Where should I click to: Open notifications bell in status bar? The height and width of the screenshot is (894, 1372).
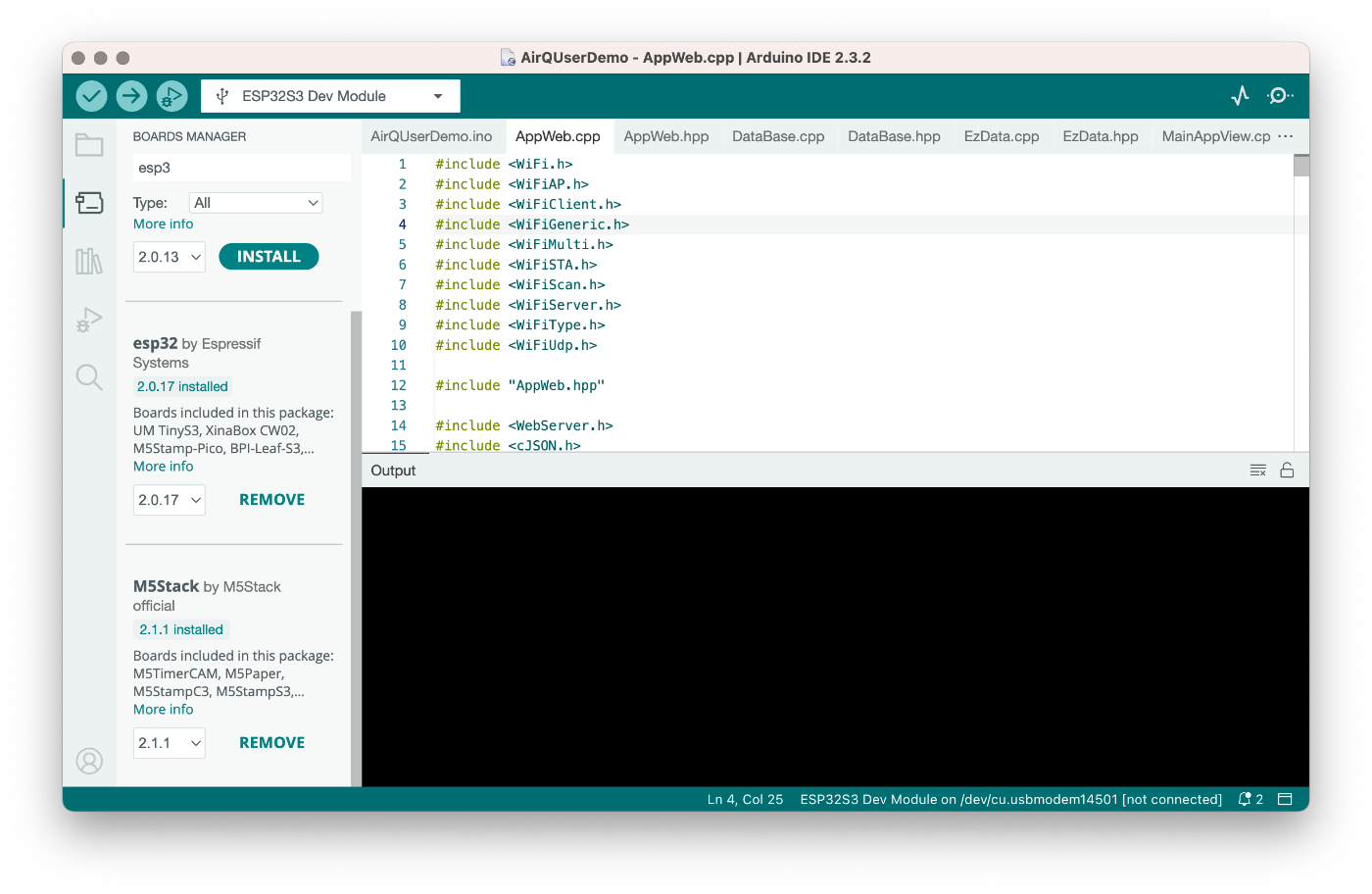1249,799
